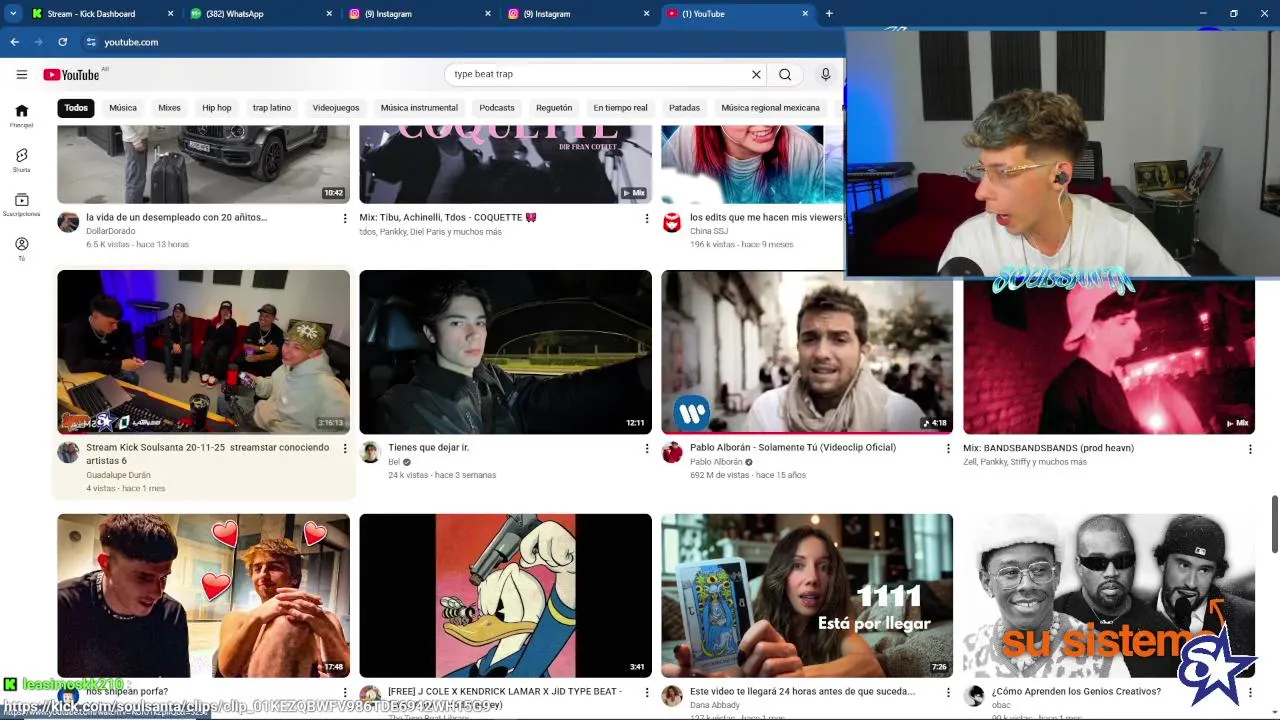Select the Podcasts filter chip

point(497,108)
